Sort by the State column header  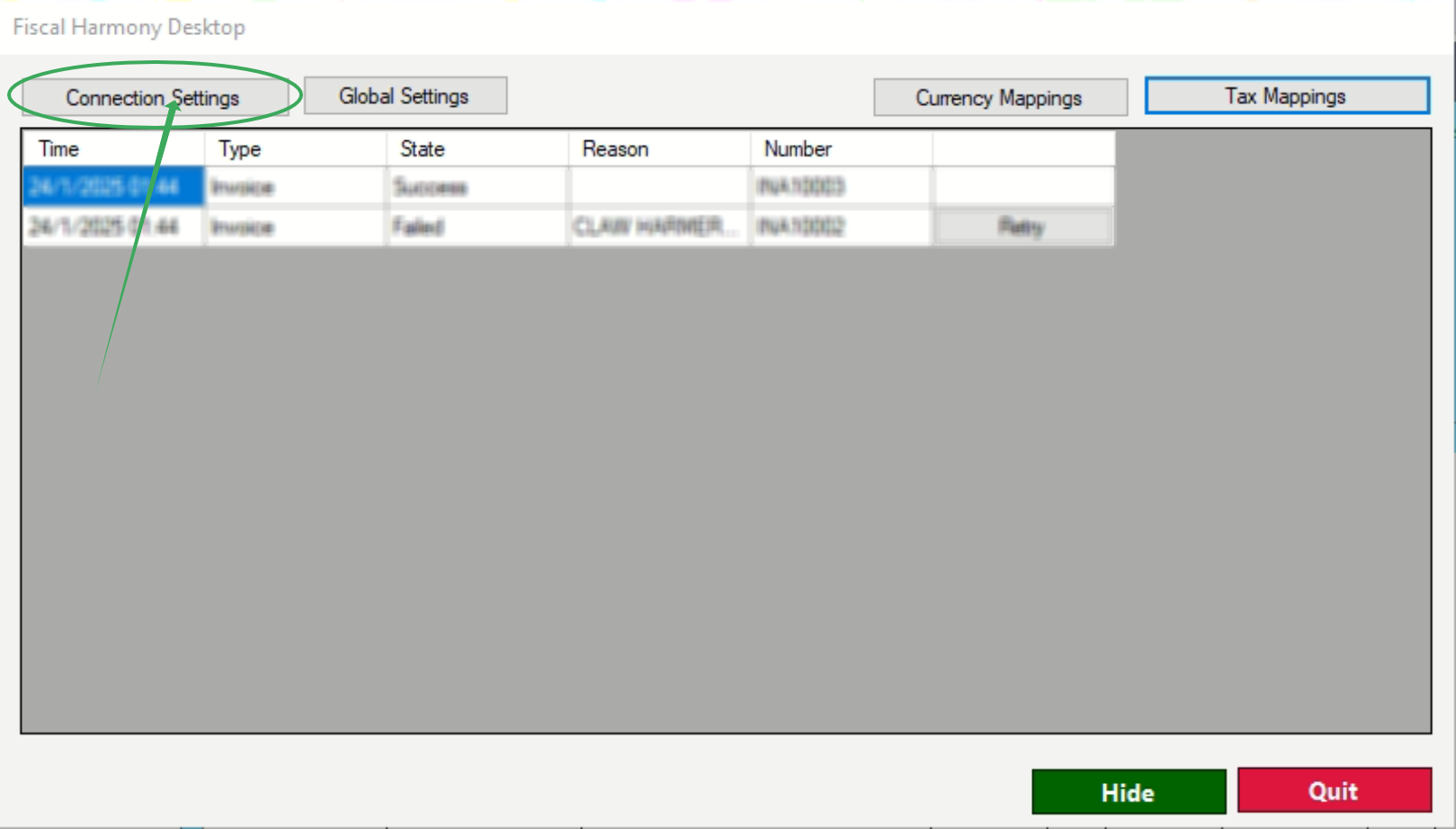(478, 148)
